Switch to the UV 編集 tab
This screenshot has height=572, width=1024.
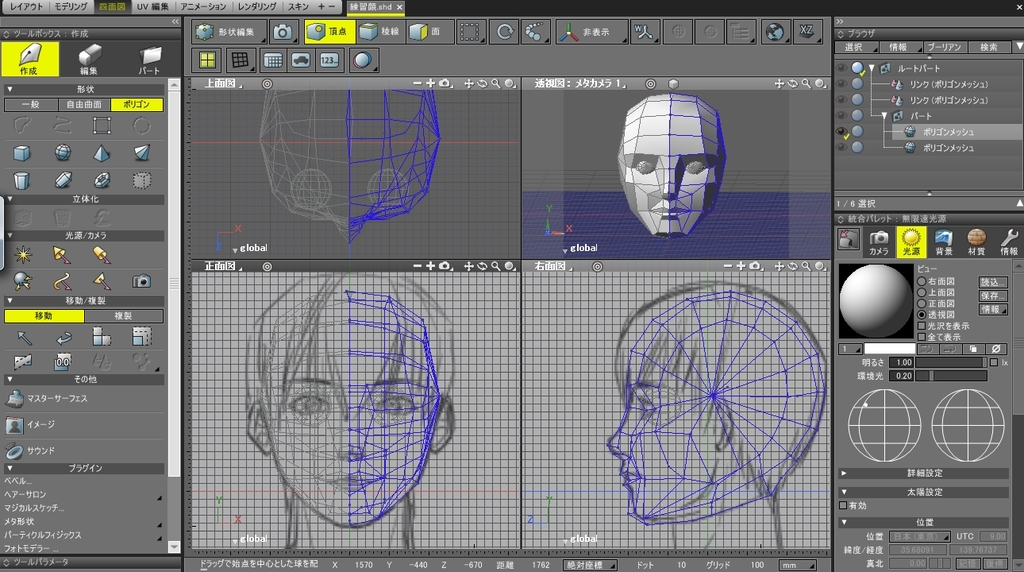(153, 7)
